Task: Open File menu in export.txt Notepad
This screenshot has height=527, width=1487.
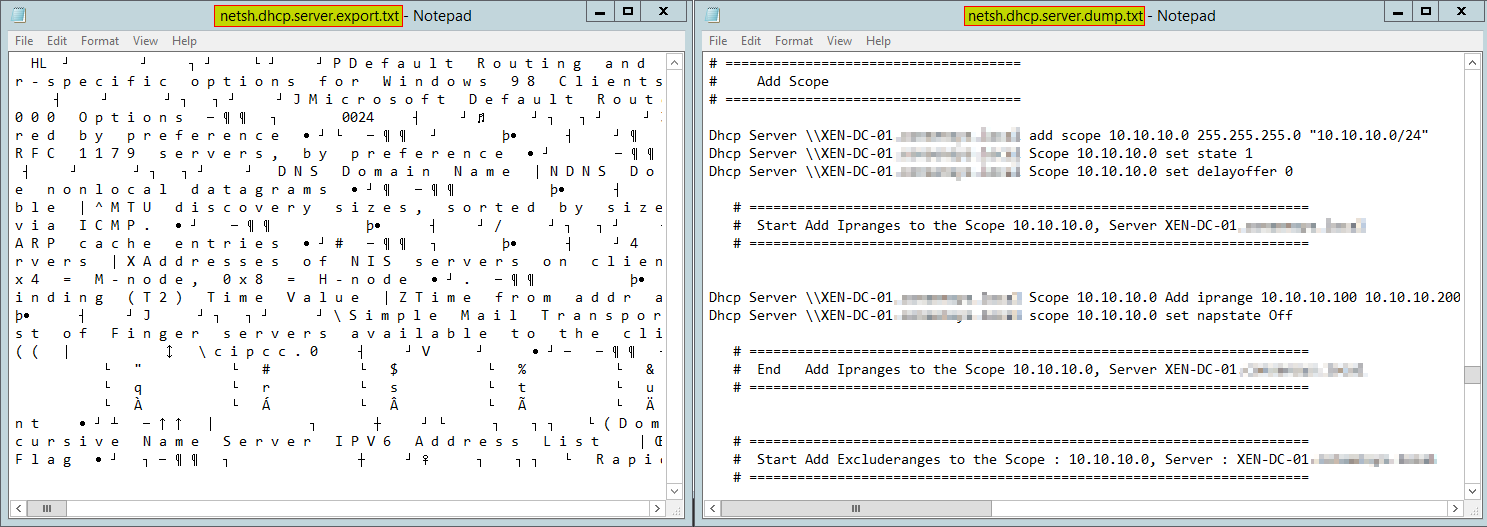Action: tap(24, 41)
